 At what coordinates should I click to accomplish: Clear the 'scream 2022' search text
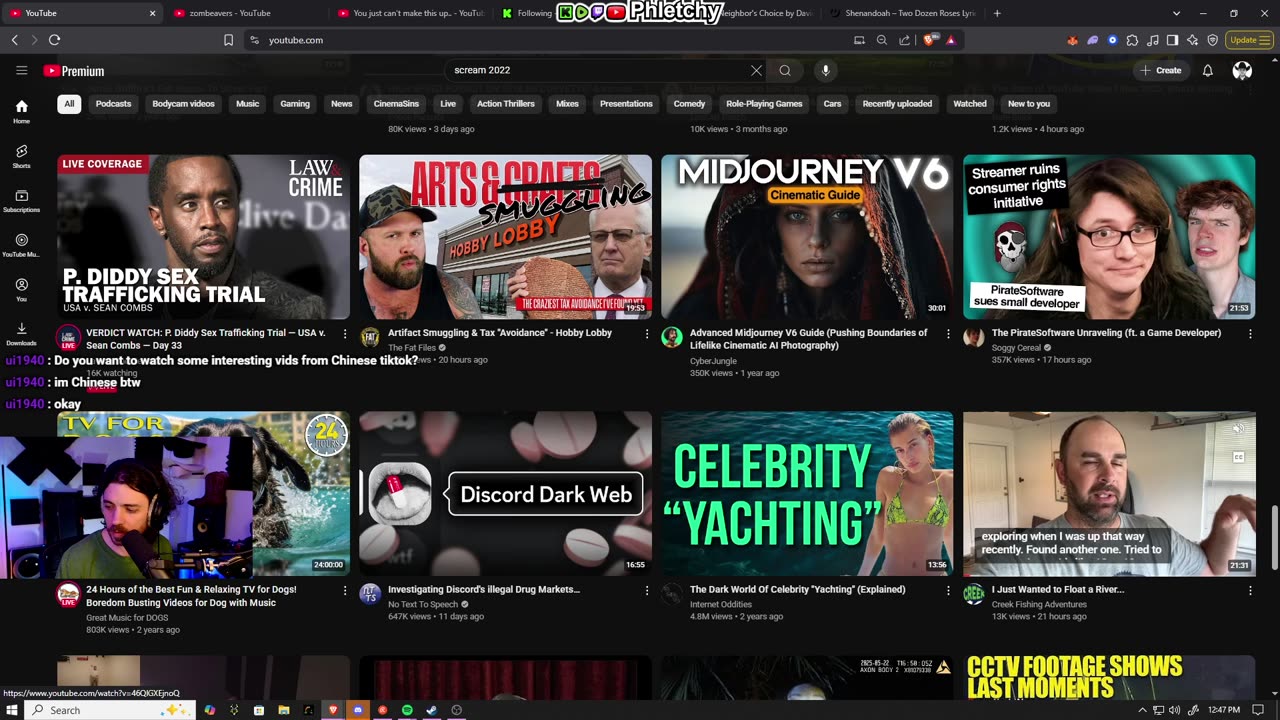pos(756,70)
